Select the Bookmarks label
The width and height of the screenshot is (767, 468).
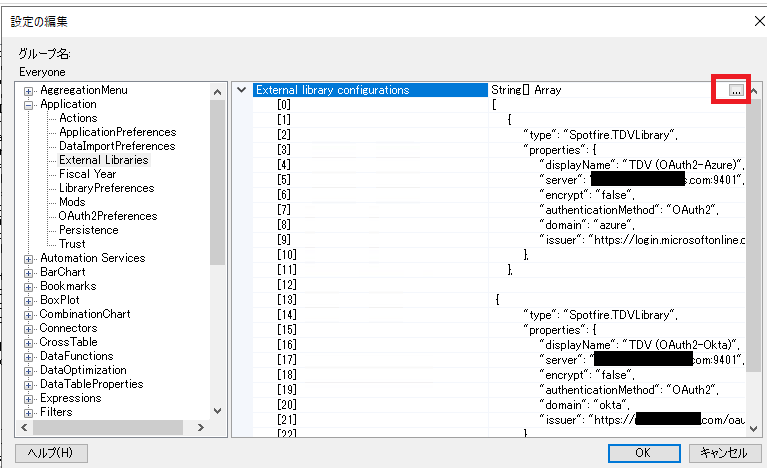click(68, 286)
